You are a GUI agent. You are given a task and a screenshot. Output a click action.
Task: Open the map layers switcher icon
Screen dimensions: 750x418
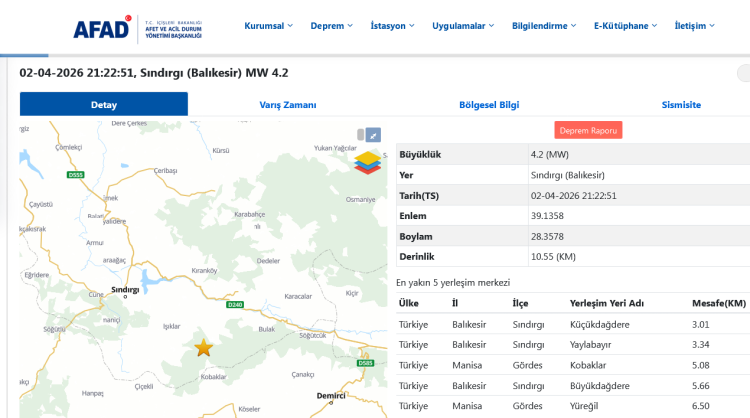click(368, 162)
